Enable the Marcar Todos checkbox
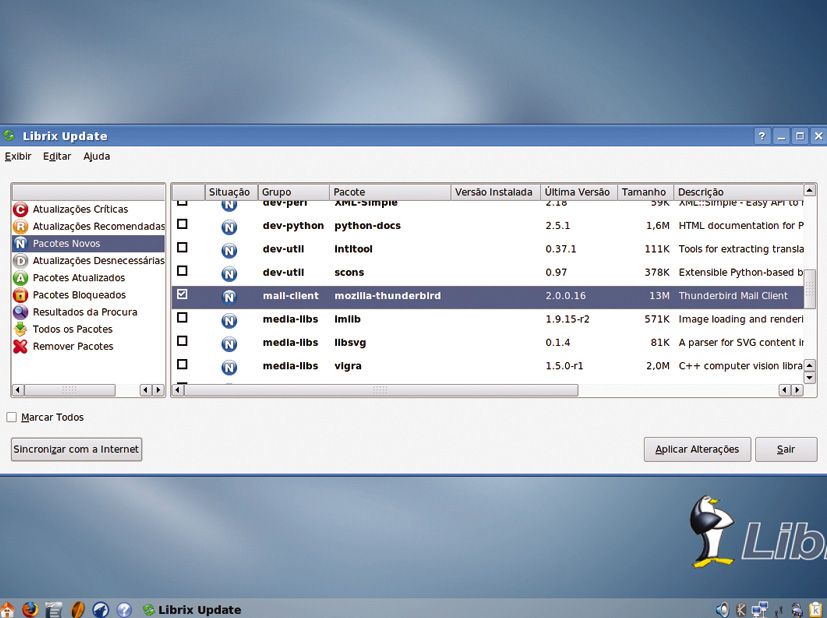Viewport: 827px width, 618px height. pyautogui.click(x=10, y=417)
